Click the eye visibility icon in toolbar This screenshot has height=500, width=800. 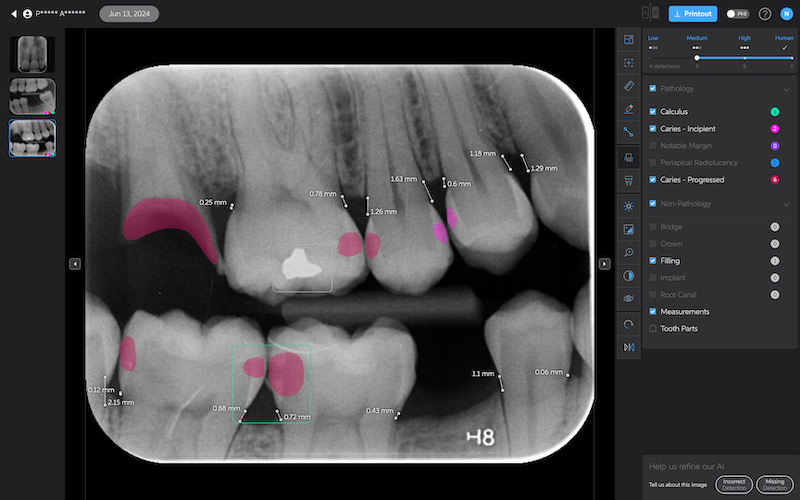[x=628, y=298]
